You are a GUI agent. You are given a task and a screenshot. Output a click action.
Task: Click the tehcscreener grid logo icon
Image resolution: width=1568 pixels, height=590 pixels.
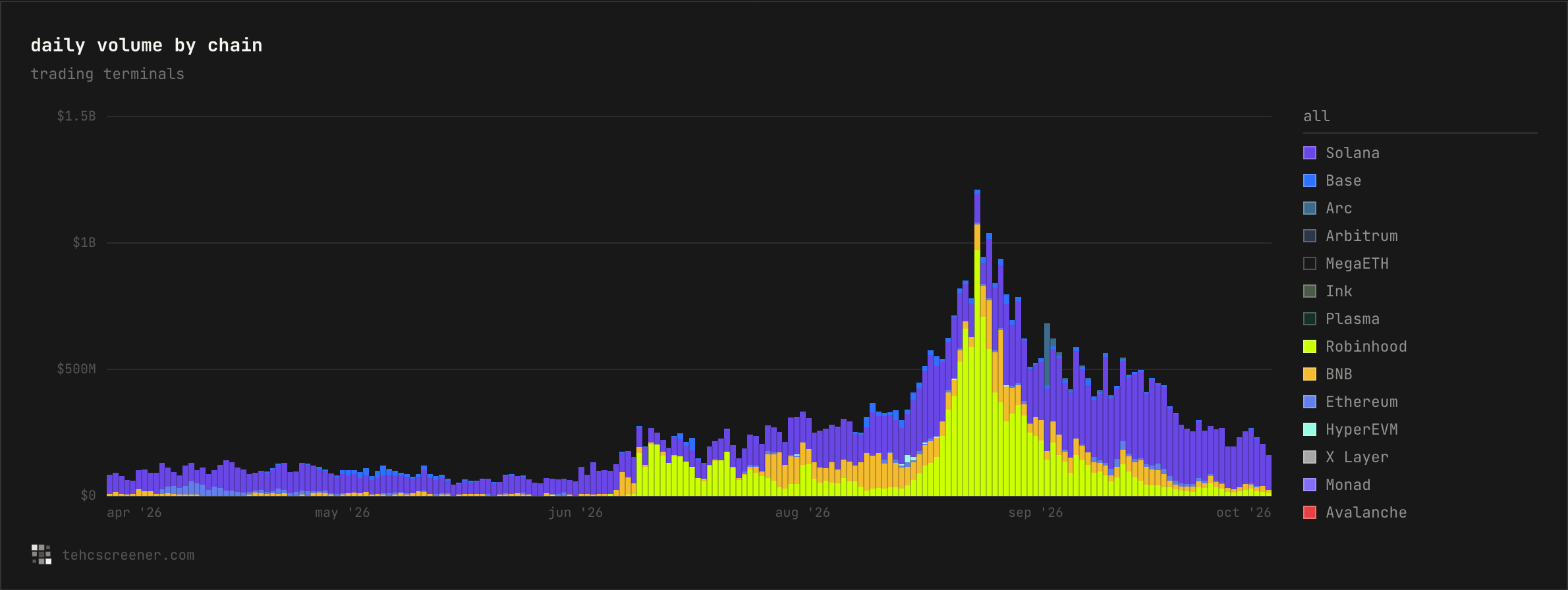[x=41, y=554]
